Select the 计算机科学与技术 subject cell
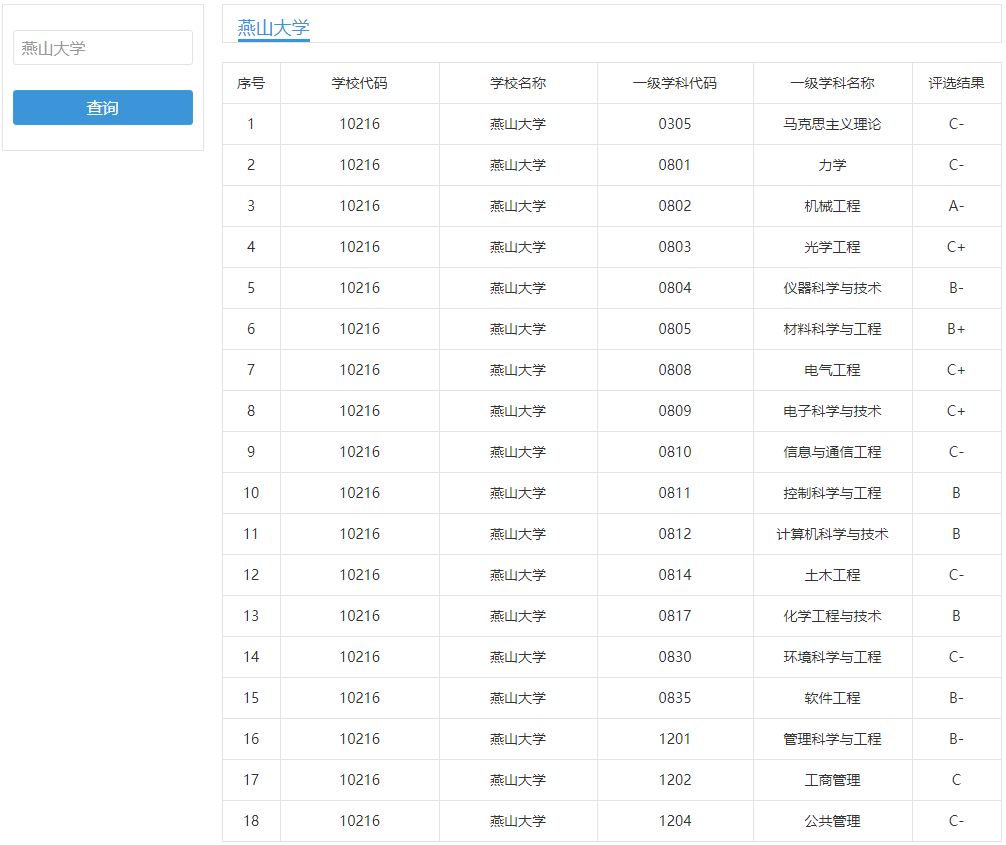Viewport: 1006px width, 845px height. click(832, 534)
